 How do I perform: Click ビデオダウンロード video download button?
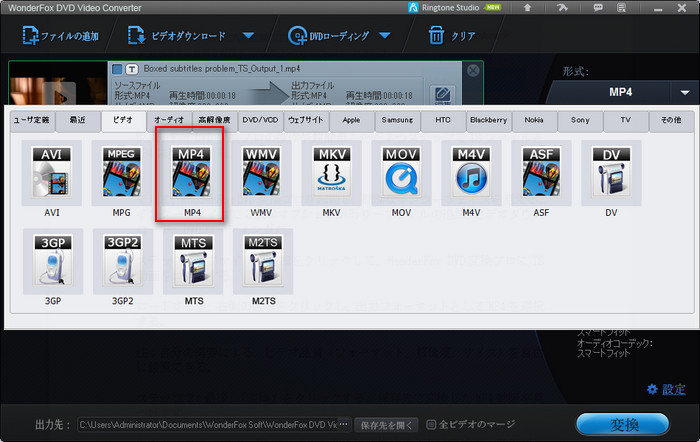coord(177,35)
